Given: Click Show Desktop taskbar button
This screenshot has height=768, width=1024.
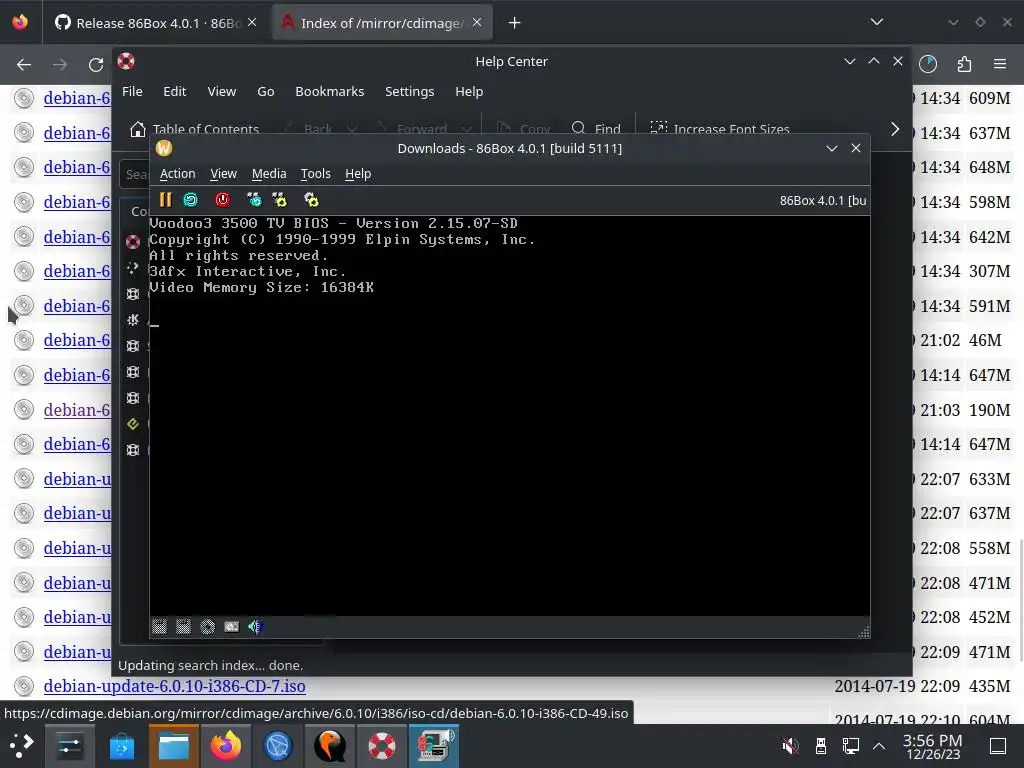Looking at the screenshot, I should (x=998, y=746).
